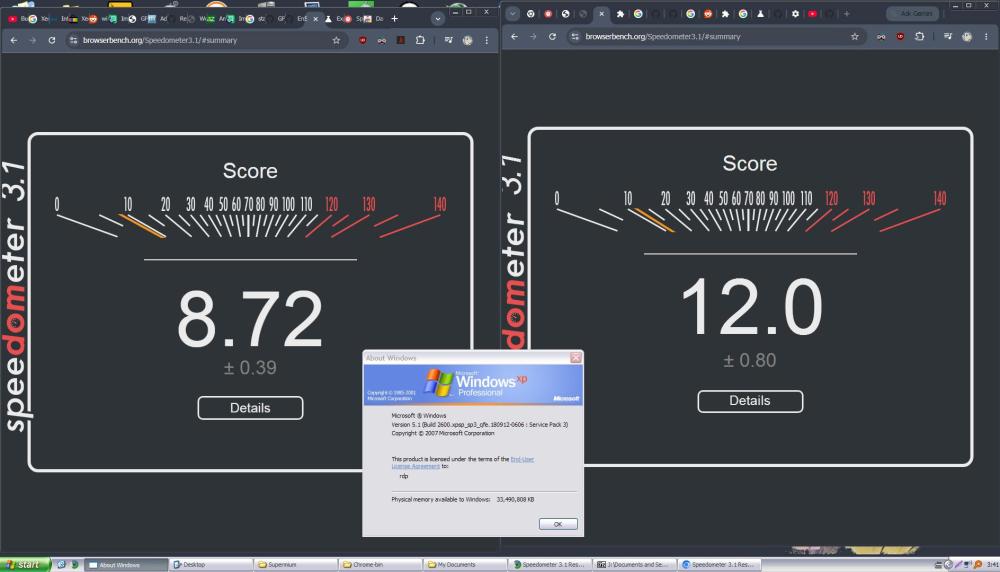View site information icon in right browser
The height and width of the screenshot is (572, 1000).
pyautogui.click(x=575, y=36)
